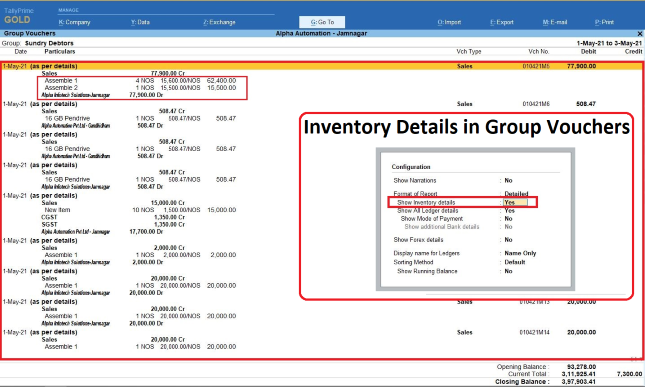
Task: Select voucher number 010421M6 row
Action: click(x=322, y=104)
